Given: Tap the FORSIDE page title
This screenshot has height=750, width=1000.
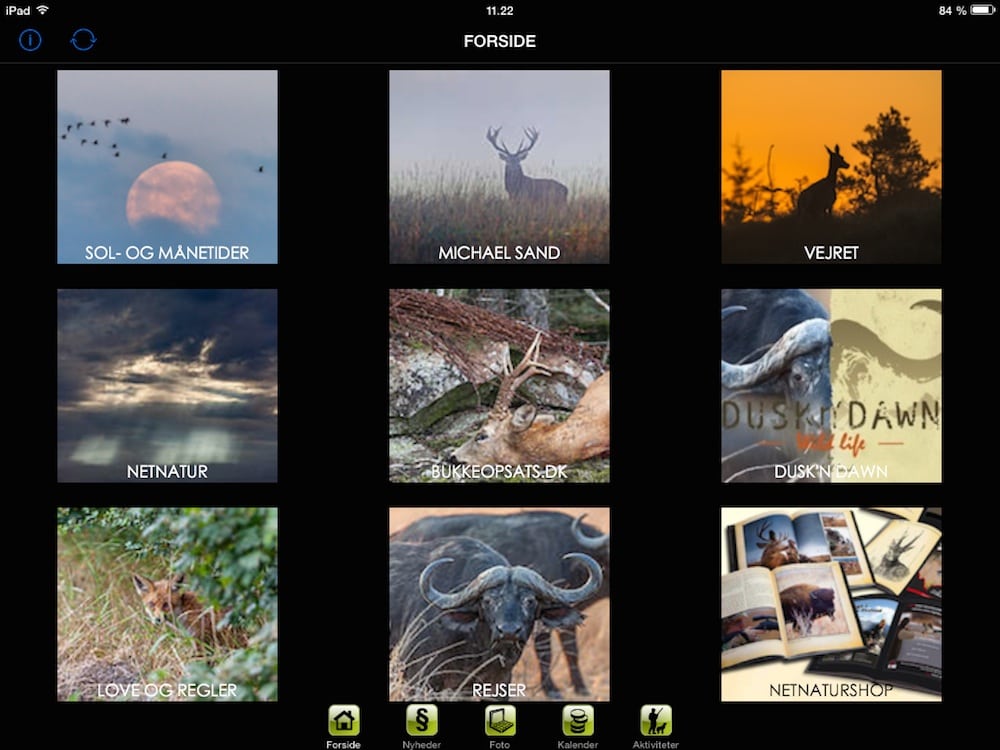Looking at the screenshot, I should coord(500,41).
